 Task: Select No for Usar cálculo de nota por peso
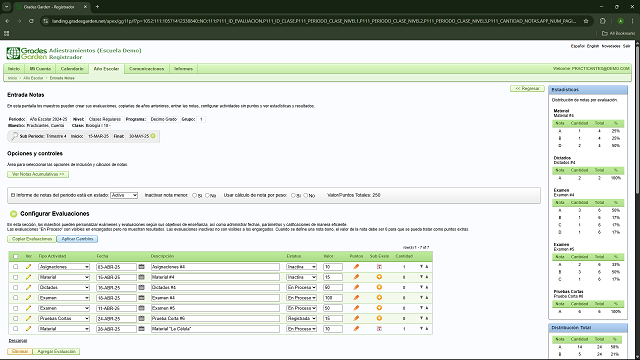pos(306,196)
